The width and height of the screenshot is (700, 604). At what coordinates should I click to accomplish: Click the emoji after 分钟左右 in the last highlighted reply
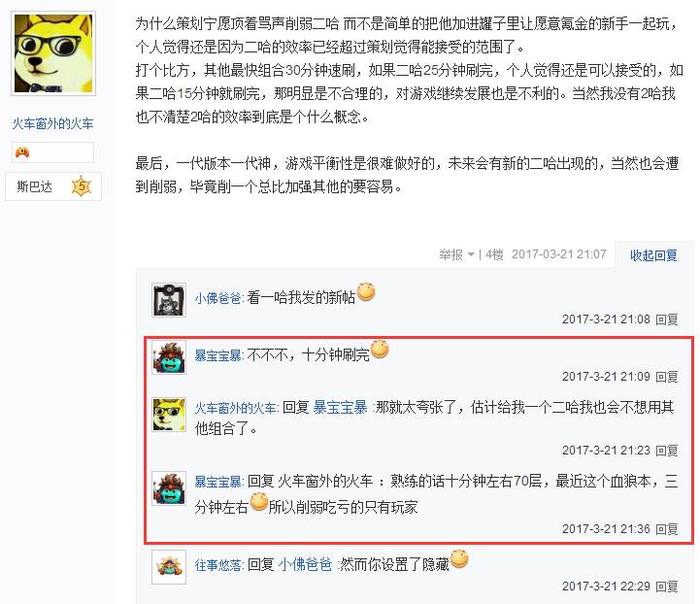[x=259, y=501]
